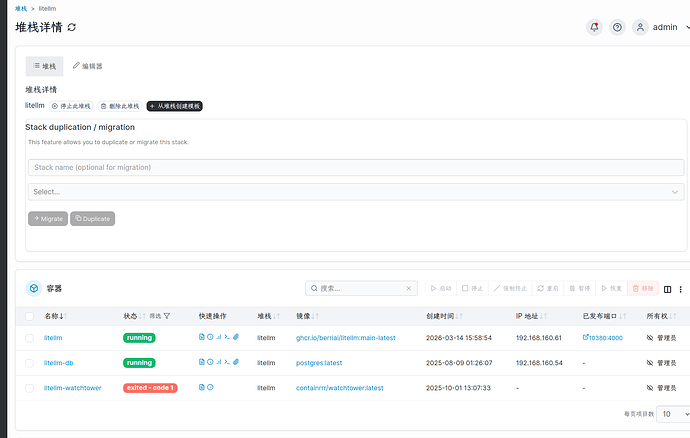Click the Duplicate button
690x438 pixels.
[x=92, y=219]
